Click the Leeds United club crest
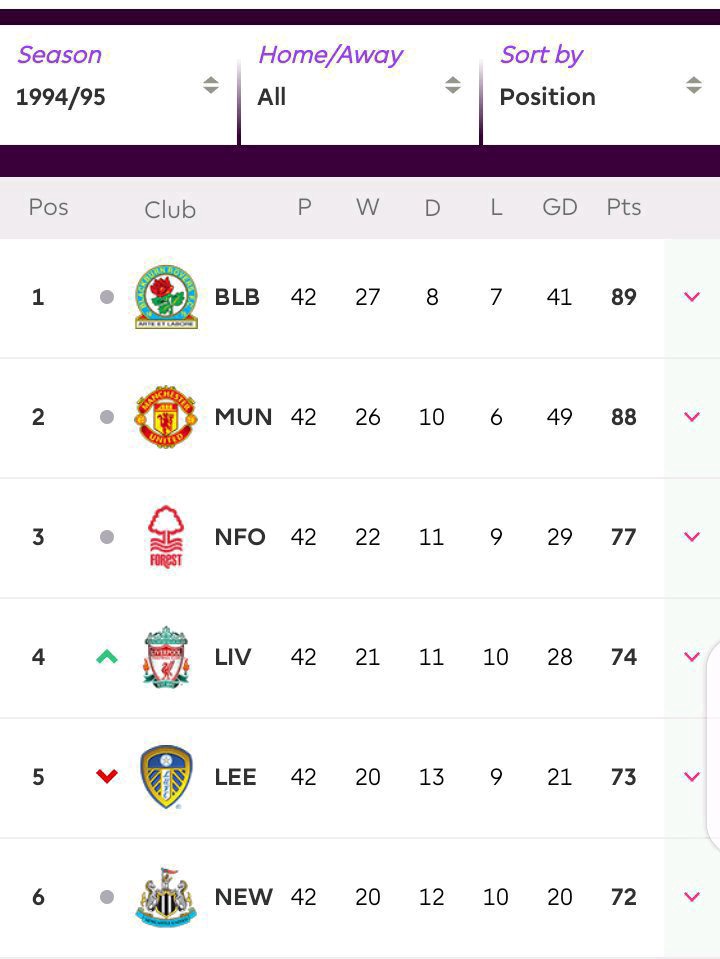The image size is (720, 959). pos(166,777)
